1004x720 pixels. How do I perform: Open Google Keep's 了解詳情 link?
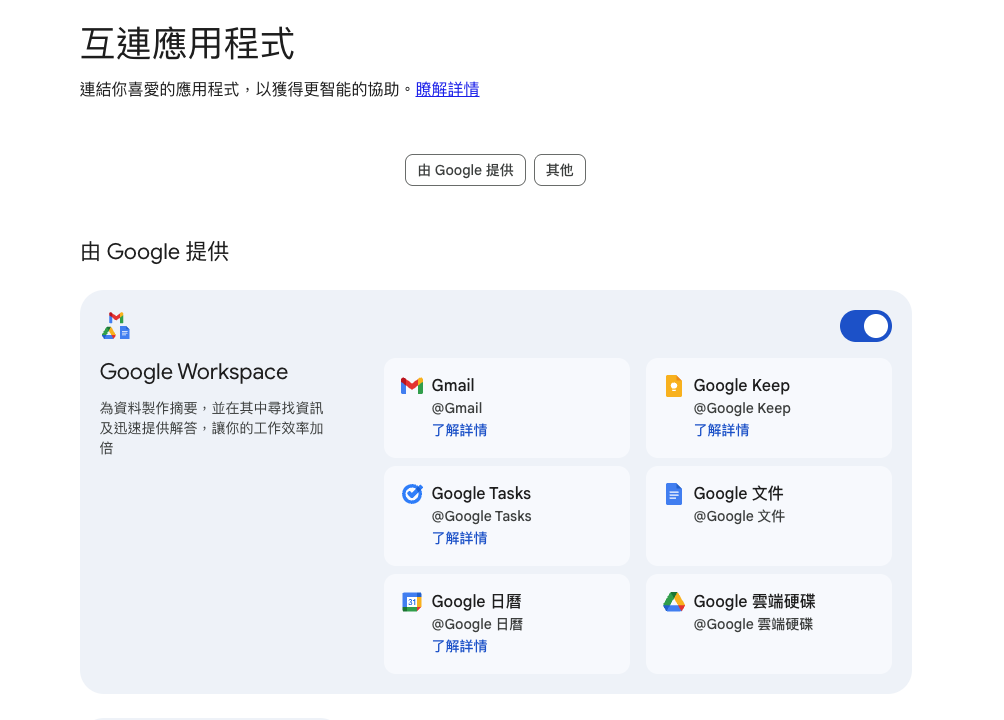point(722,430)
